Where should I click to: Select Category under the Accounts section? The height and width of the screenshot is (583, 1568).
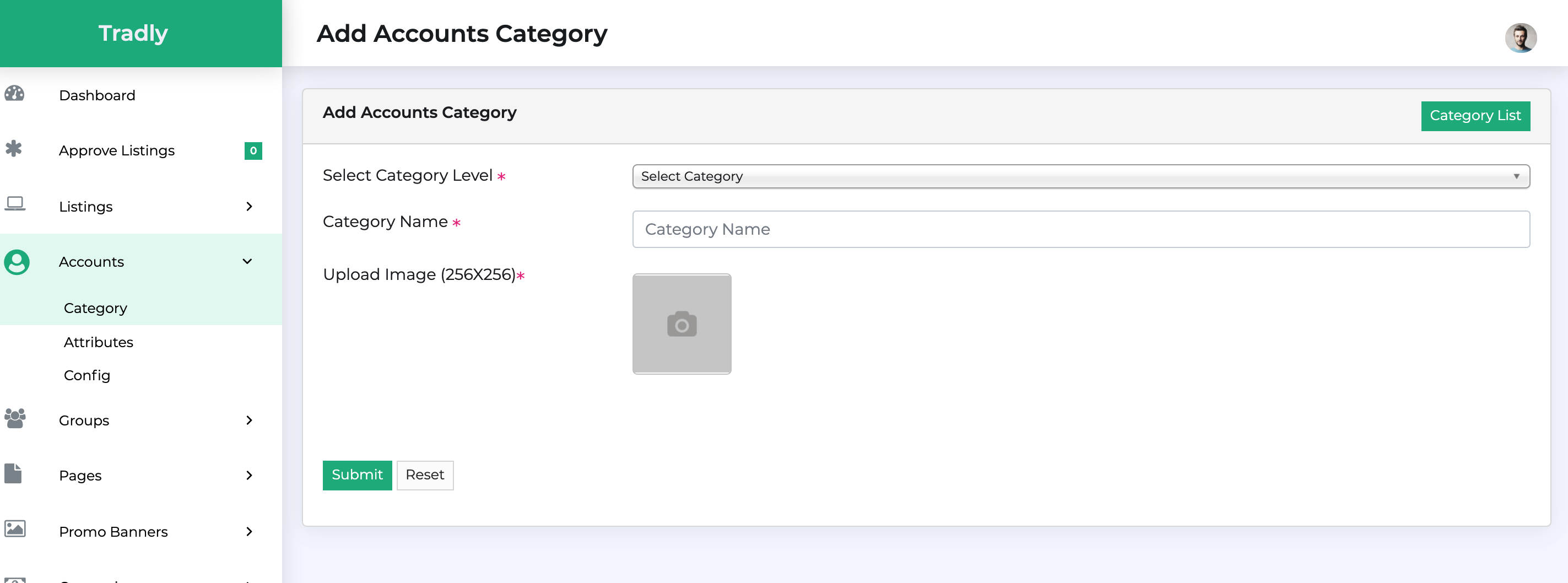[95, 307]
